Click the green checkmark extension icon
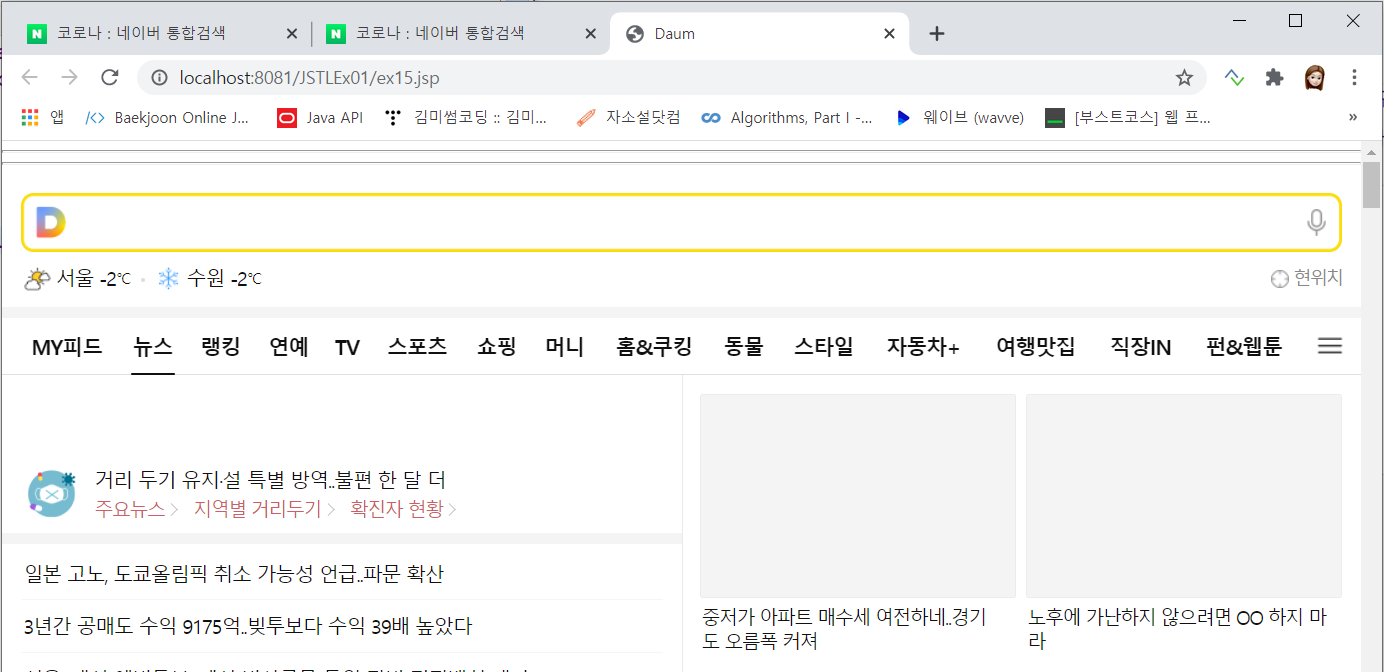The width and height of the screenshot is (1384, 672). (1234, 78)
